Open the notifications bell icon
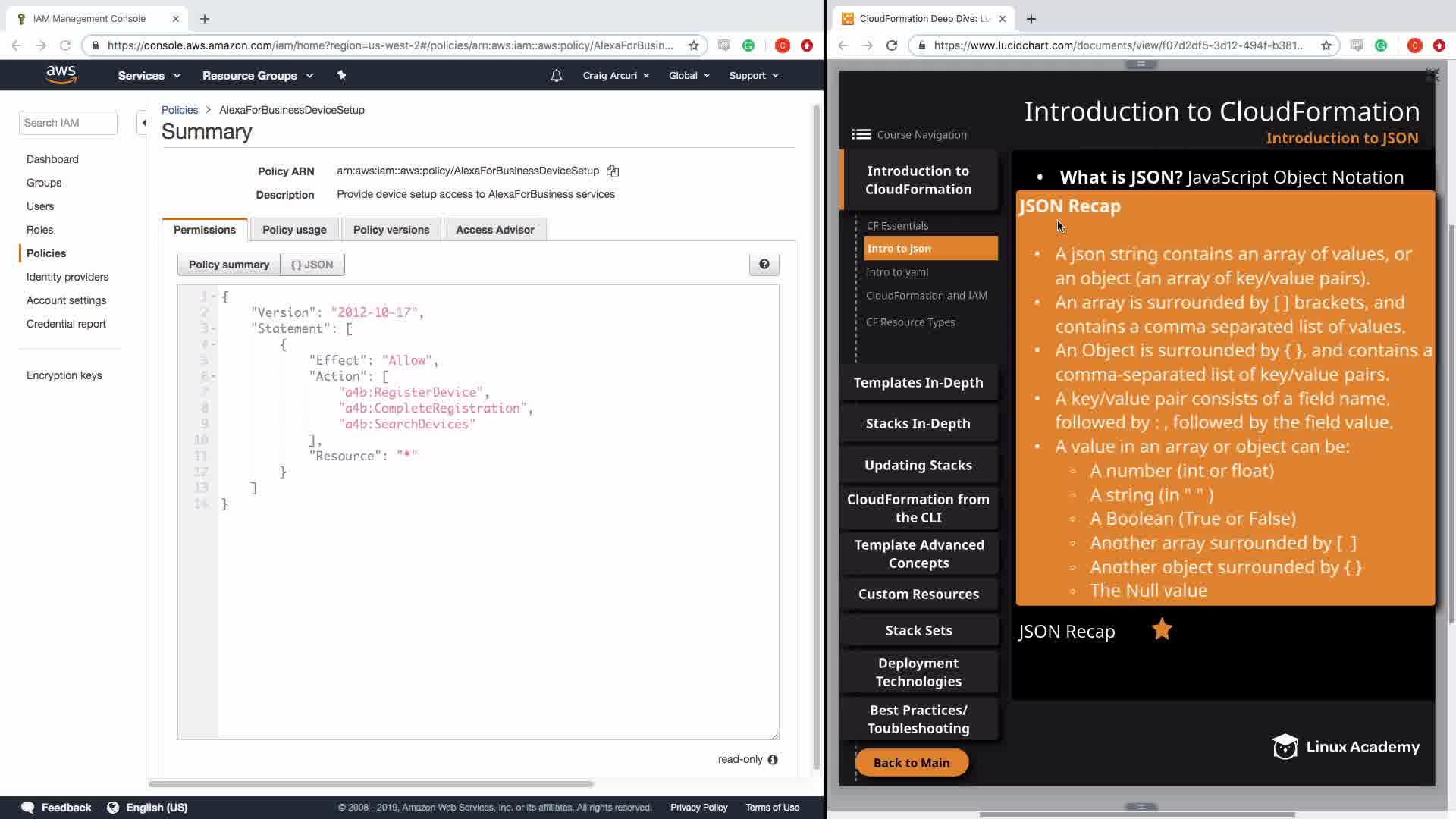1456x819 pixels. (556, 76)
